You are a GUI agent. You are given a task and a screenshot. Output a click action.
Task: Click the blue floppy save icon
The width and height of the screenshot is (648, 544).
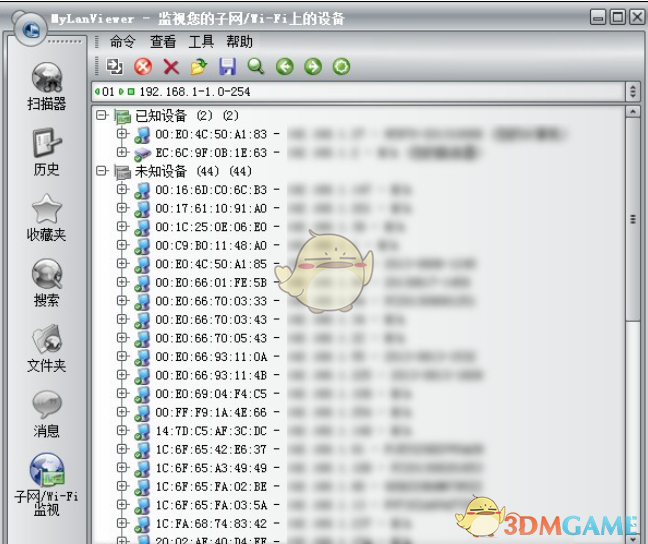(x=227, y=67)
